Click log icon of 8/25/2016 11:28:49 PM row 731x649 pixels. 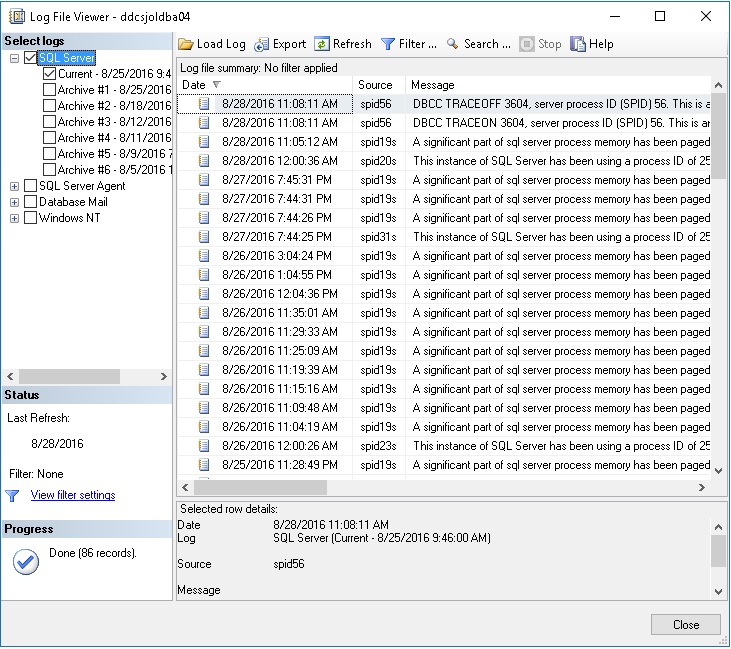click(x=204, y=465)
